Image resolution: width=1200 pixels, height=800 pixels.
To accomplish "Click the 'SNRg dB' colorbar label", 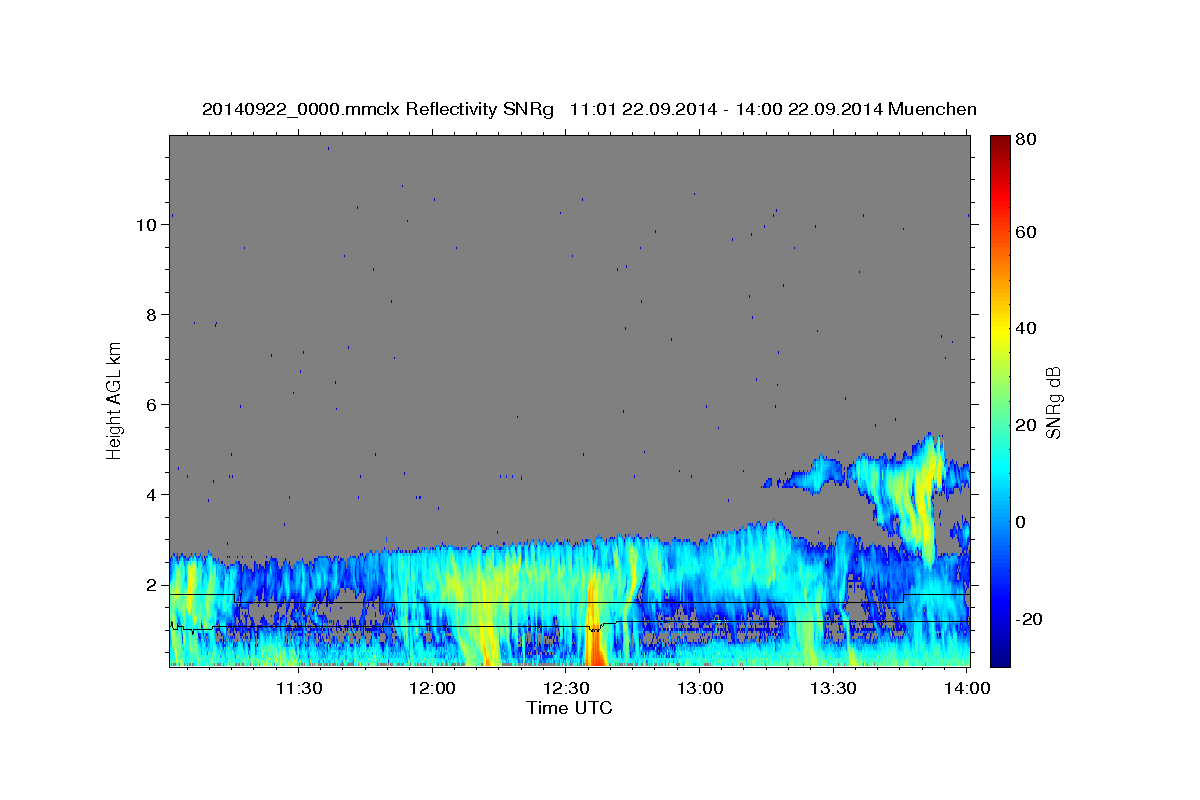I will (1053, 401).
